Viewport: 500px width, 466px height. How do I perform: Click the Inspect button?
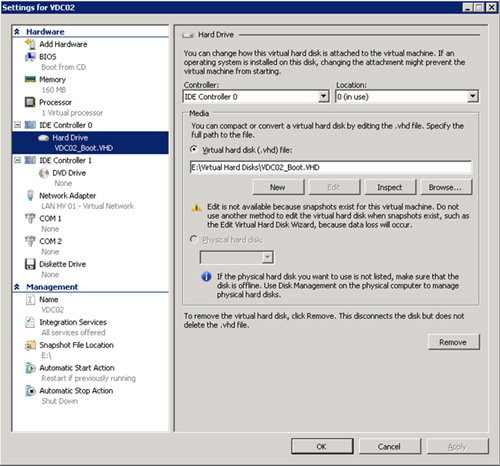[x=390, y=187]
